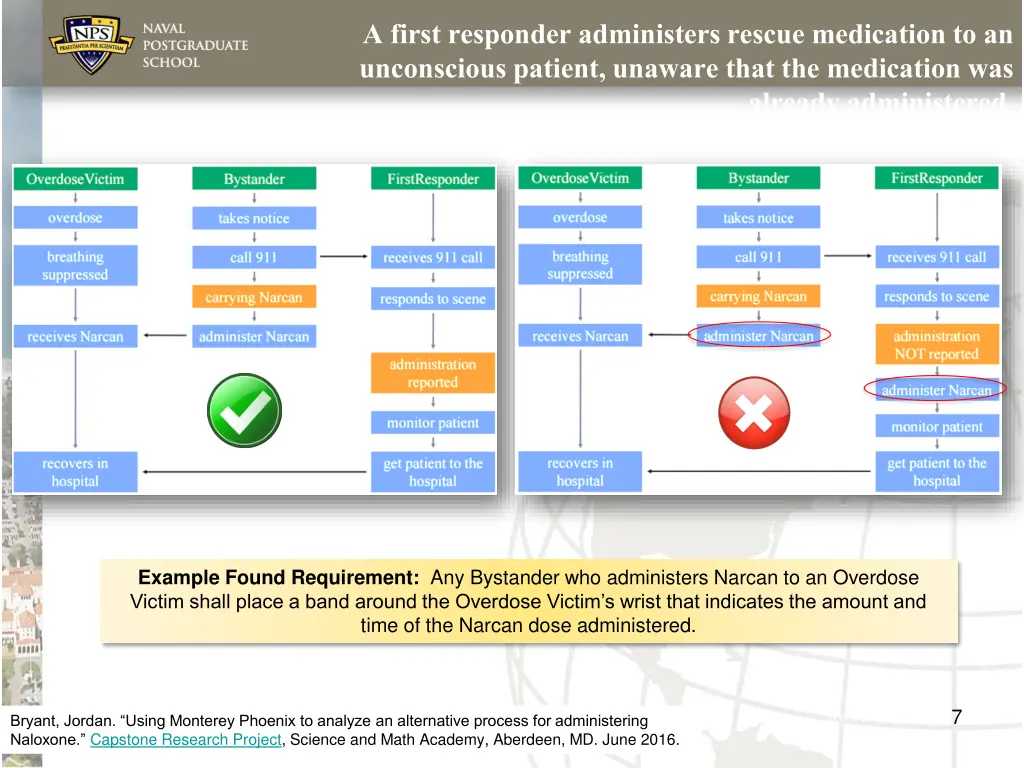1024x768 pixels.
Task: Click the slide number 7
Action: point(956,716)
